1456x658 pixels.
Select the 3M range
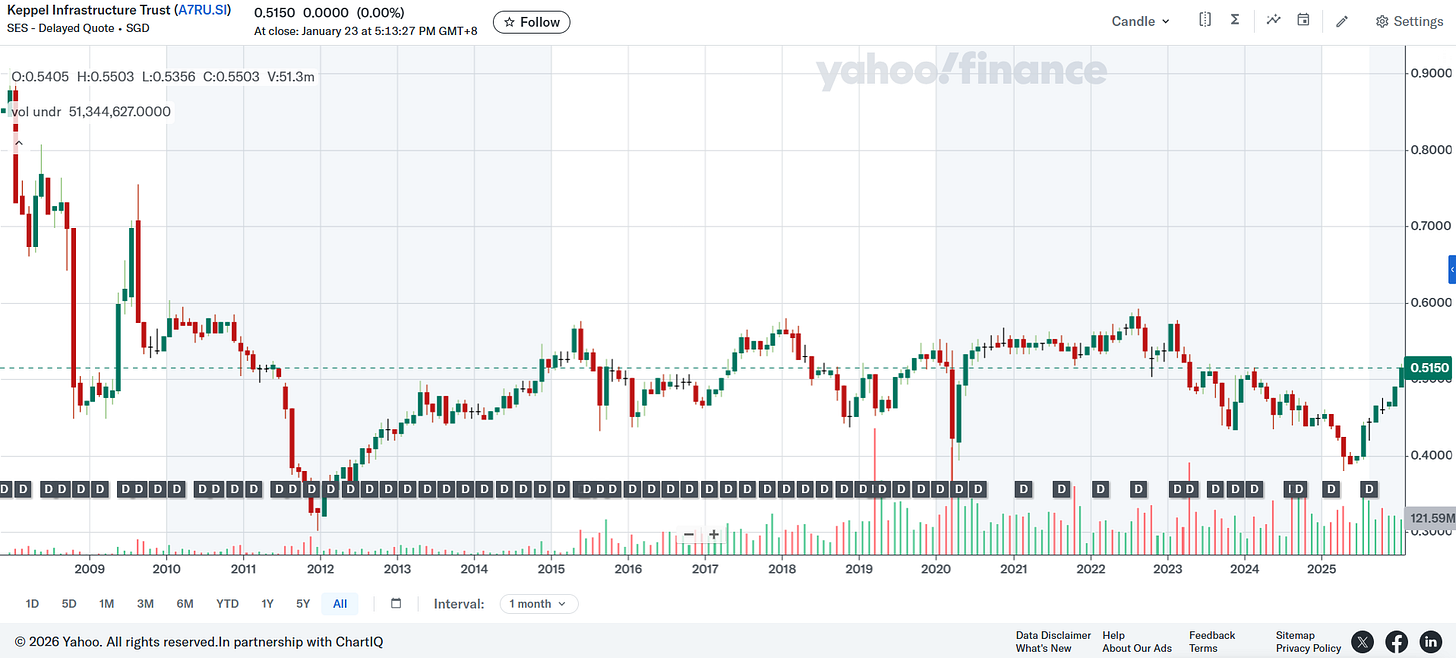pos(145,604)
